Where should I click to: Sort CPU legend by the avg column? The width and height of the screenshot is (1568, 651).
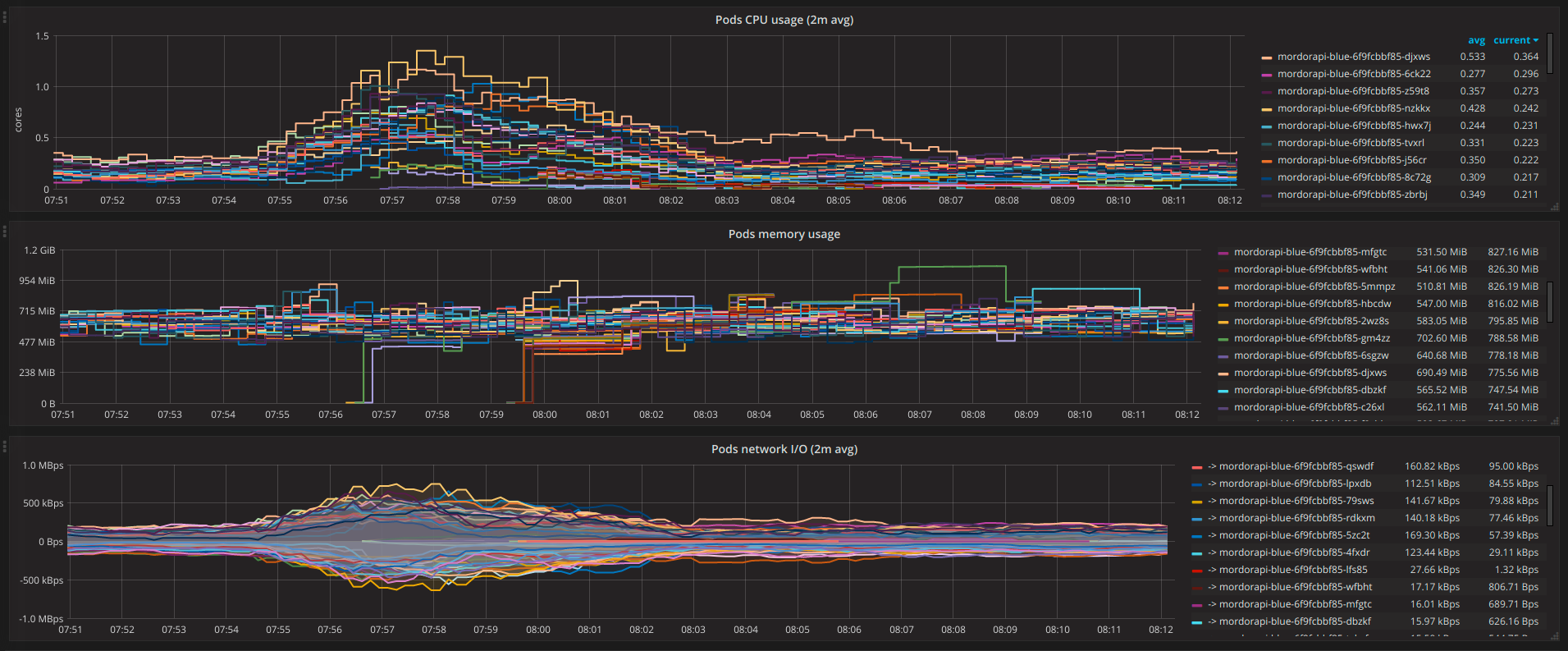click(1476, 40)
